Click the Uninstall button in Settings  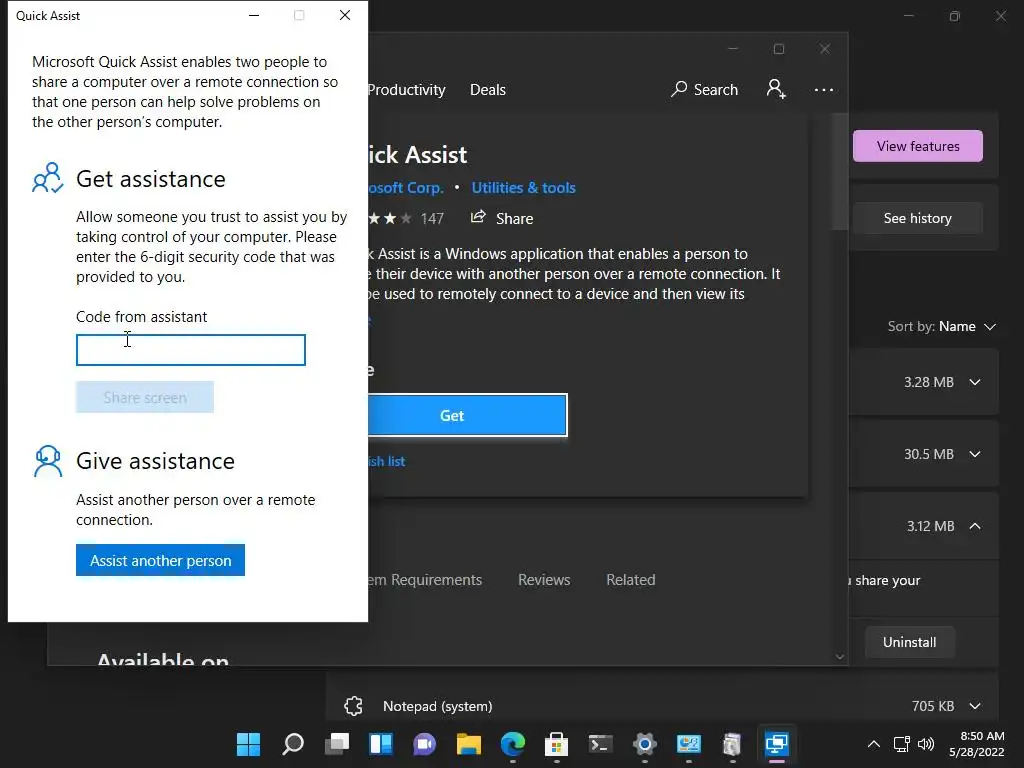pos(910,643)
